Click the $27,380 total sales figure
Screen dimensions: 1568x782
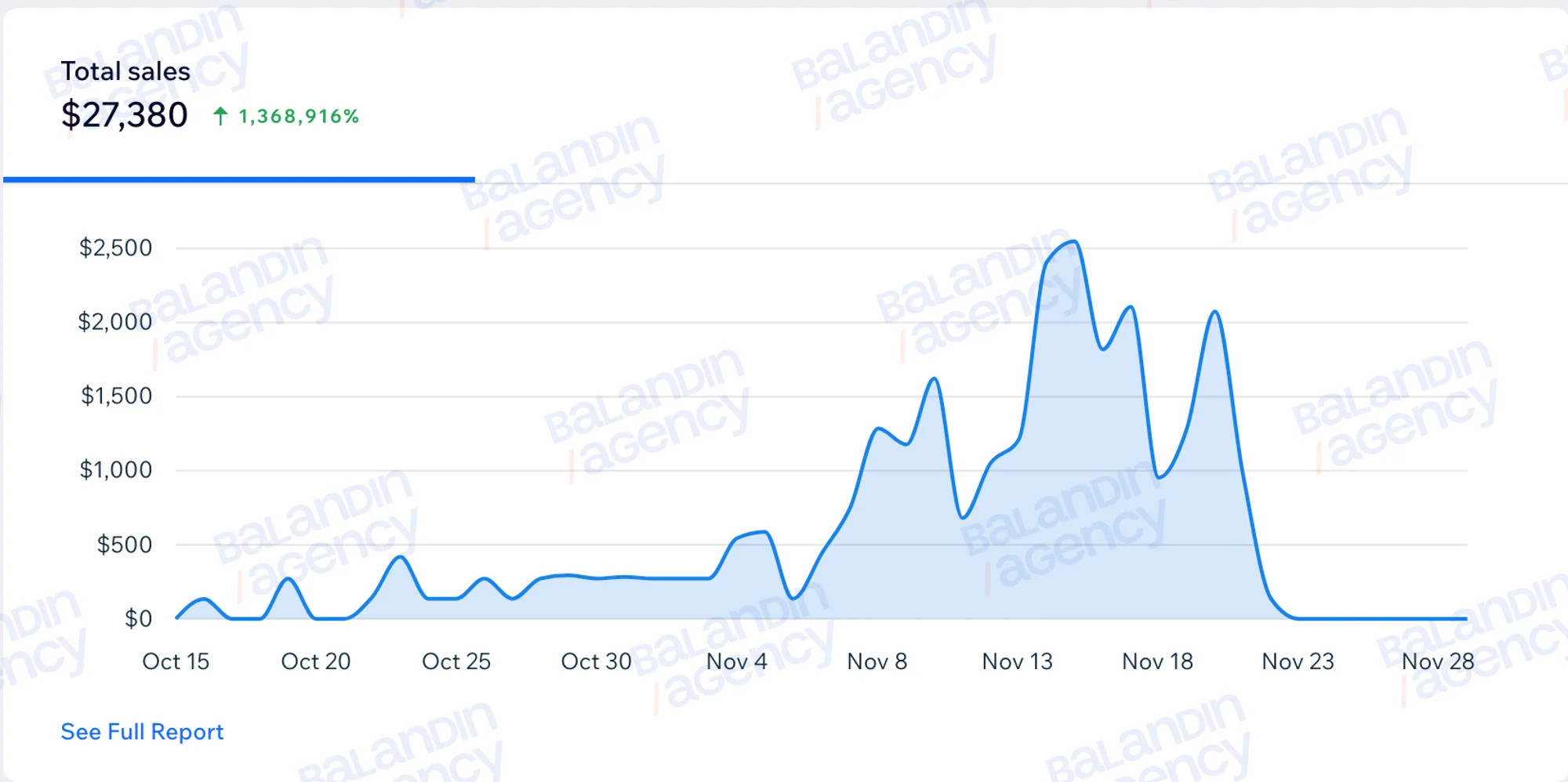click(125, 115)
